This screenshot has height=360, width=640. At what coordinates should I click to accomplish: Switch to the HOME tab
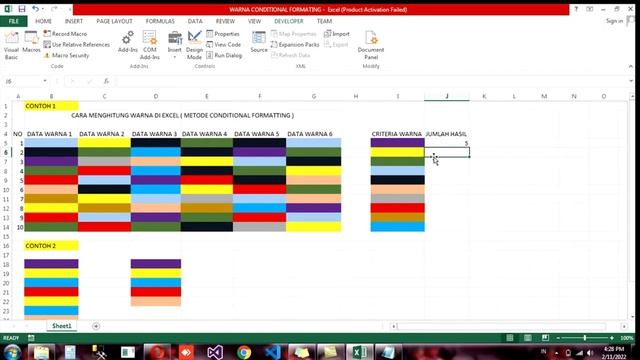click(43, 21)
